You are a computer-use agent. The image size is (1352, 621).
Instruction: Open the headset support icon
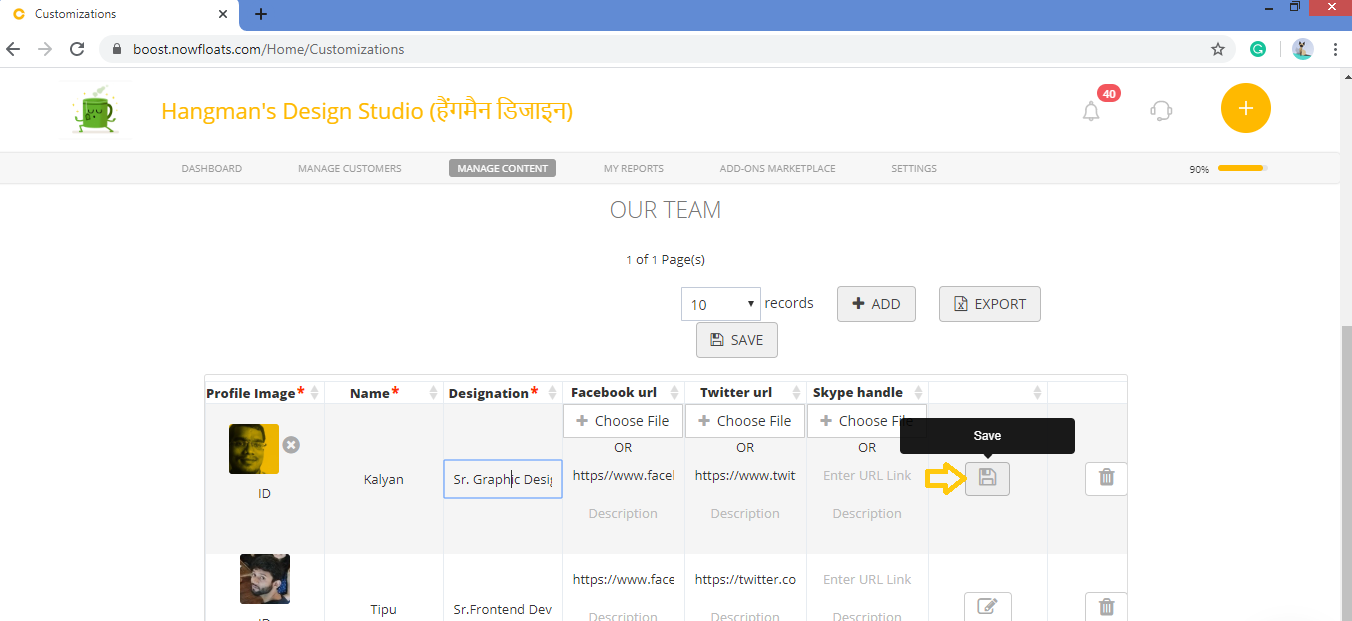pos(1161,110)
